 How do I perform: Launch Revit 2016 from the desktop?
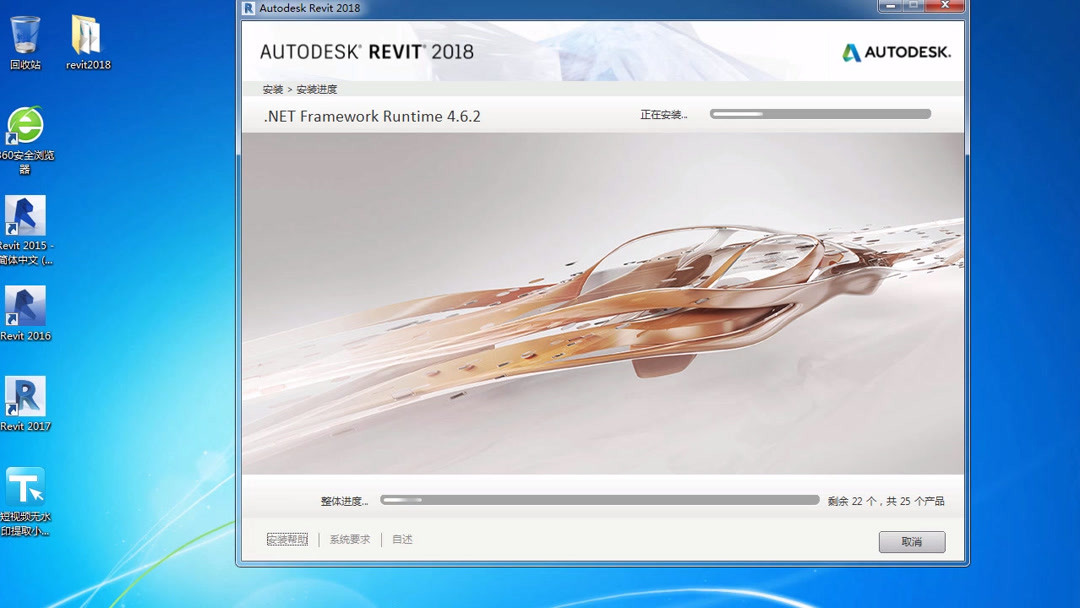tap(25, 305)
